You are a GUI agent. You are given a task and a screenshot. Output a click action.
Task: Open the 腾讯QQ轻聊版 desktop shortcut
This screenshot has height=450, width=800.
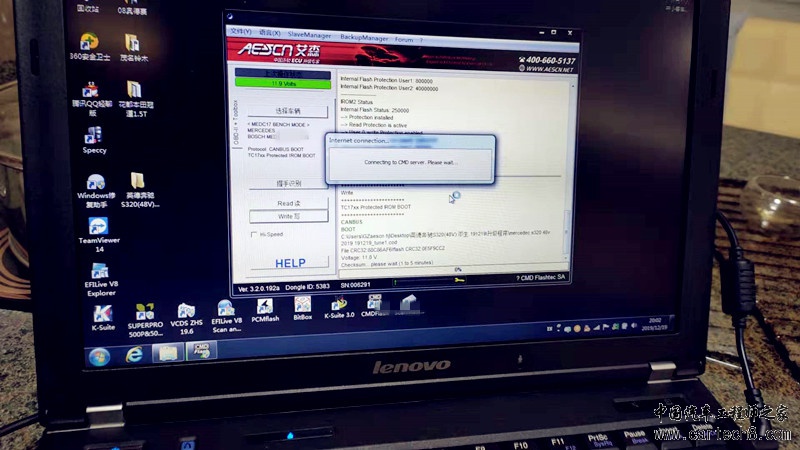coord(92,98)
